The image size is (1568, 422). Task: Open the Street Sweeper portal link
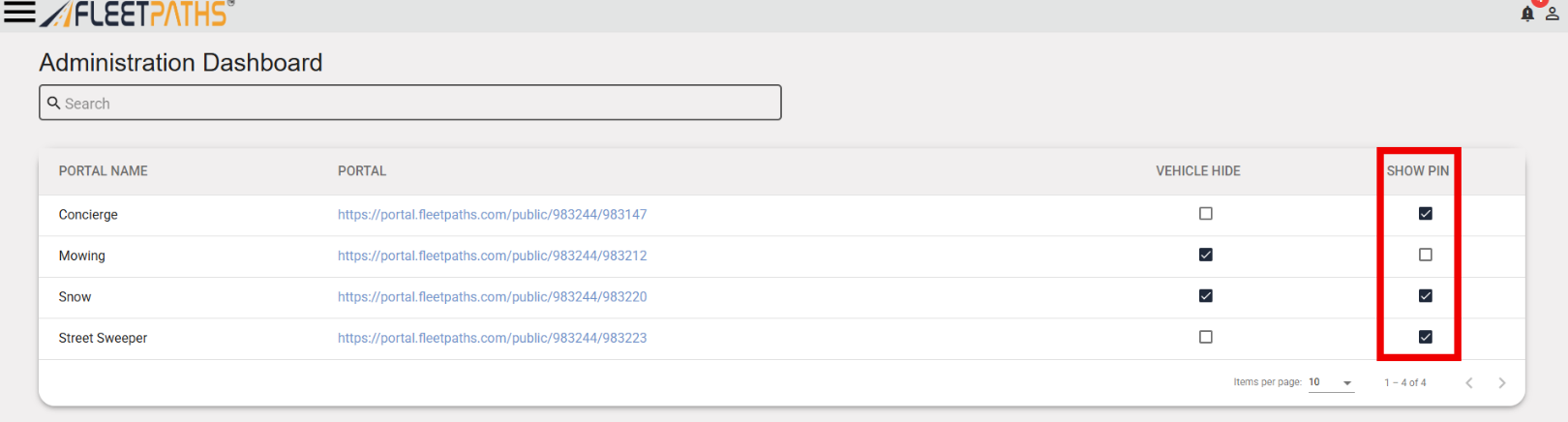492,338
